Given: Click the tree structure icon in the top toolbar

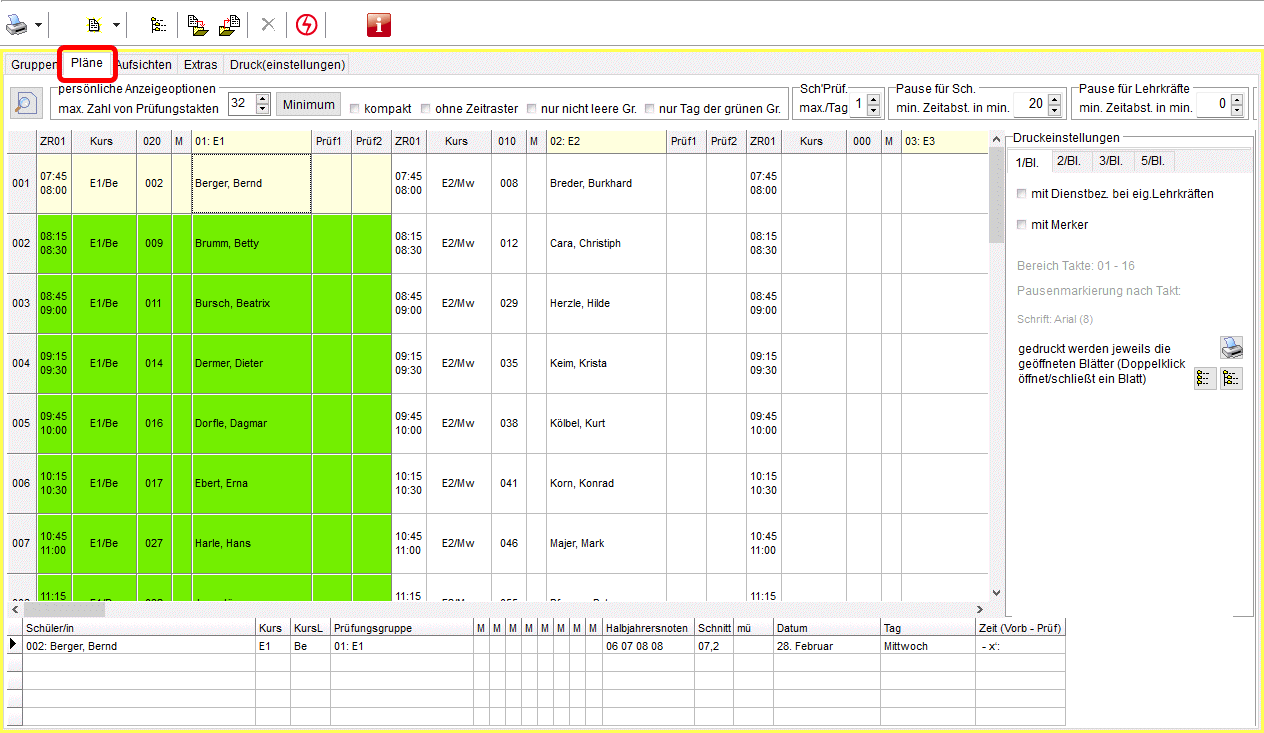Looking at the screenshot, I should tap(158, 25).
